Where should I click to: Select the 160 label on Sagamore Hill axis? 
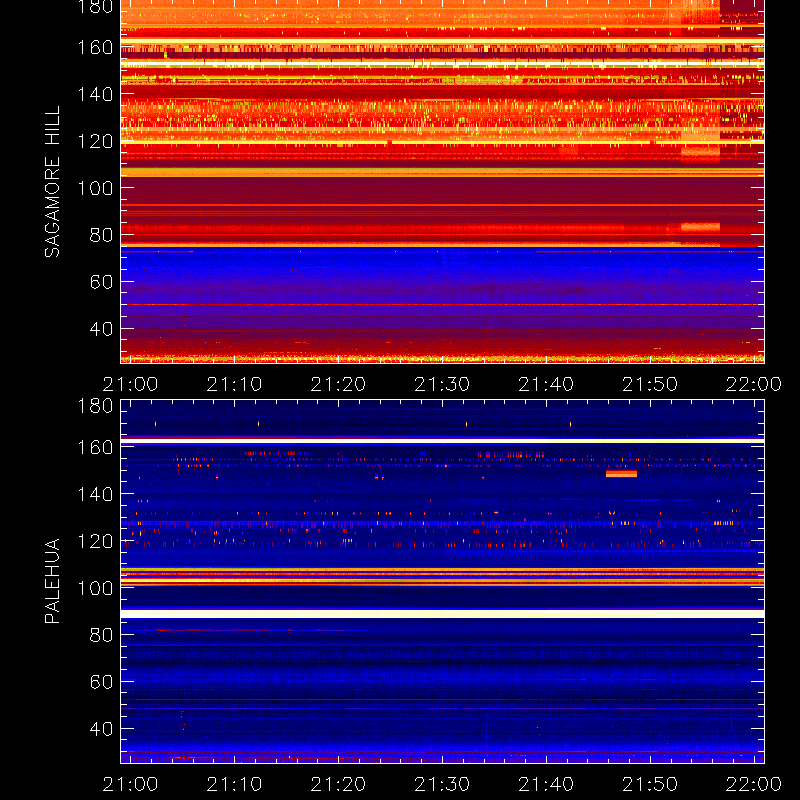[x=95, y=47]
